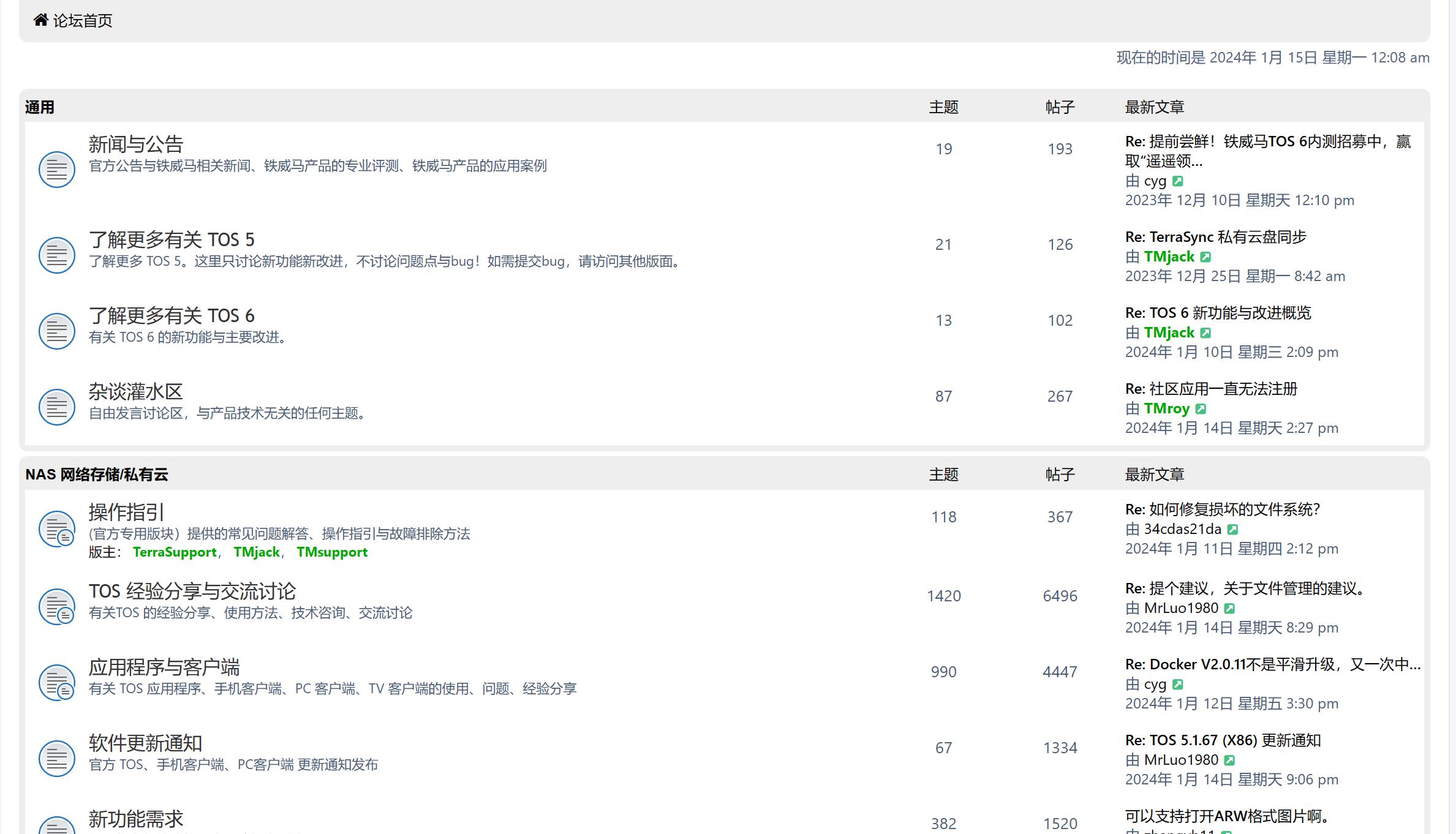Open TMroy author profile link

[x=1167, y=408]
